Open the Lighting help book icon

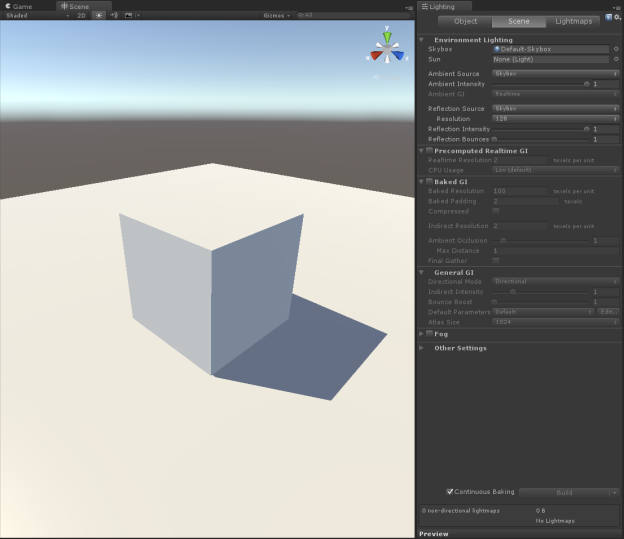point(608,17)
